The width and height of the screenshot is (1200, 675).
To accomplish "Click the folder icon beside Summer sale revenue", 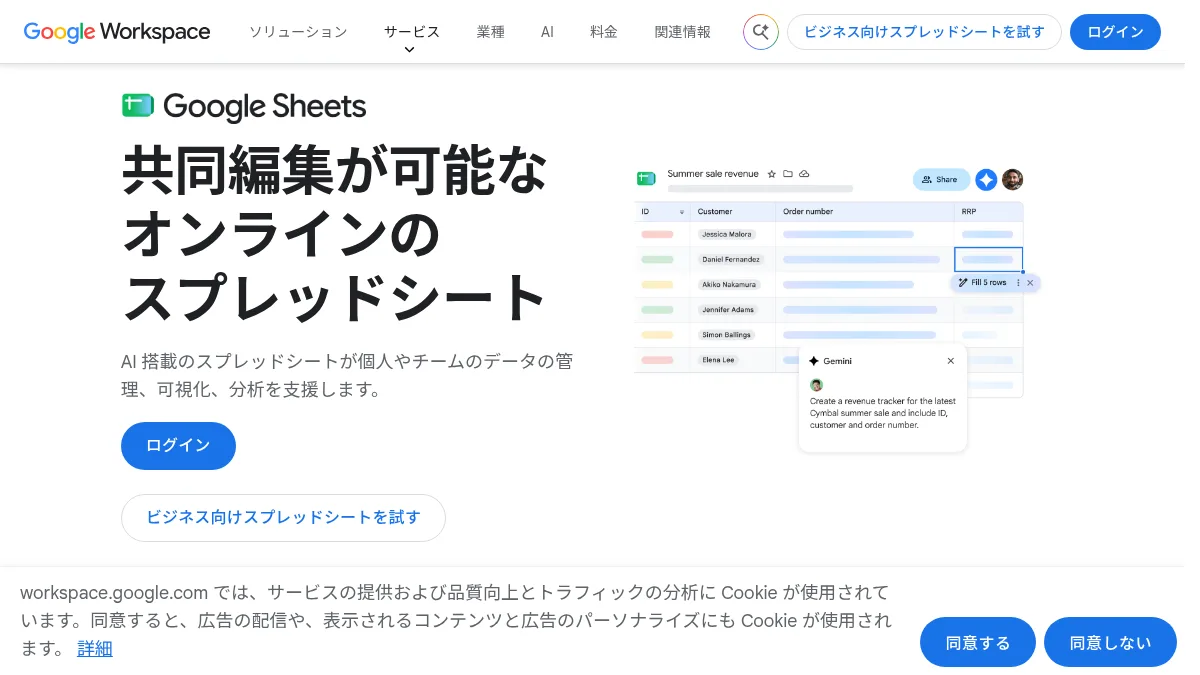I will pyautogui.click(x=788, y=174).
